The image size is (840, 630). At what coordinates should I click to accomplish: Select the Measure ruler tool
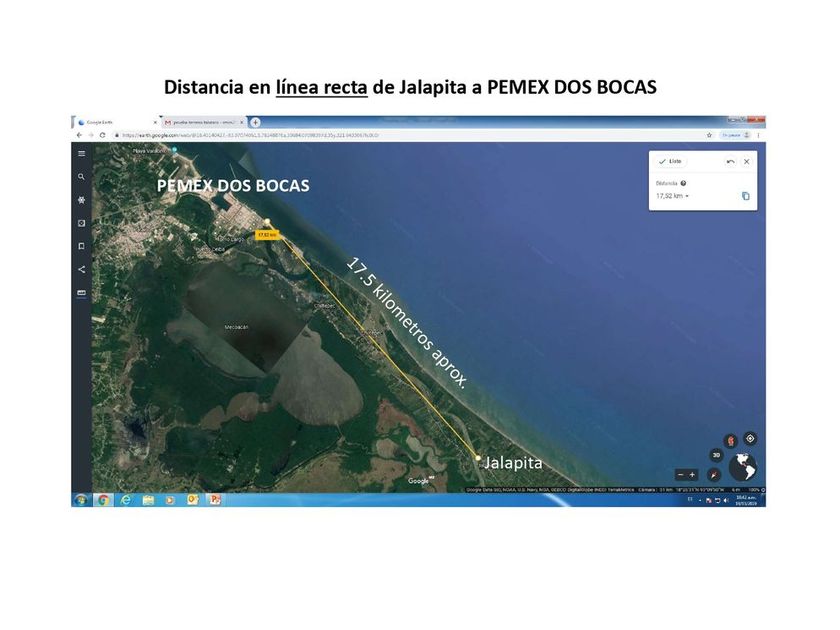pos(82,293)
